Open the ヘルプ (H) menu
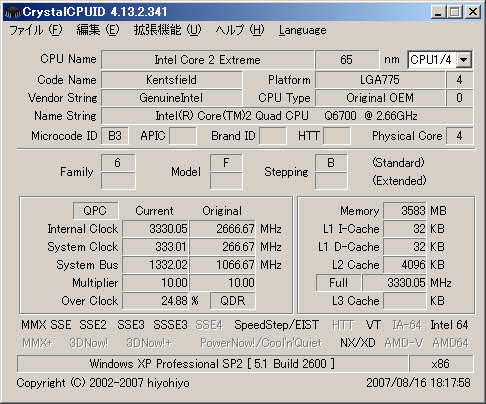 pos(240,30)
